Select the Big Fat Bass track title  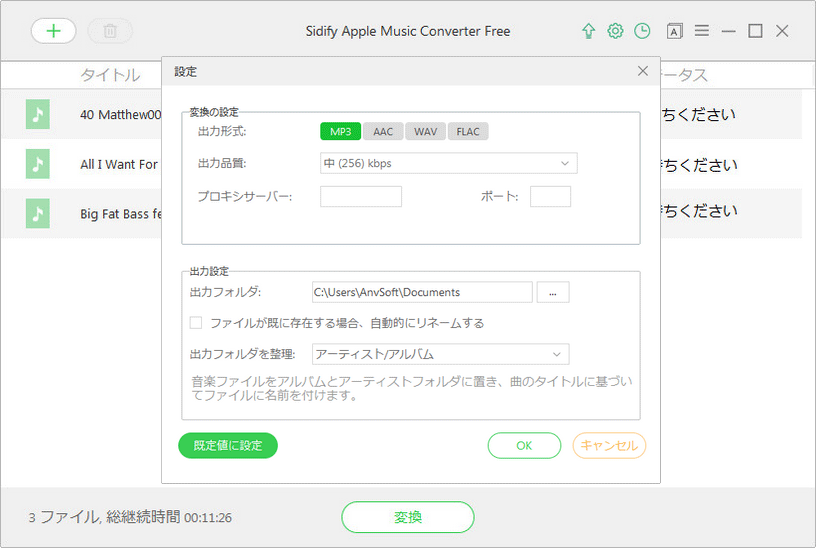tap(121, 214)
